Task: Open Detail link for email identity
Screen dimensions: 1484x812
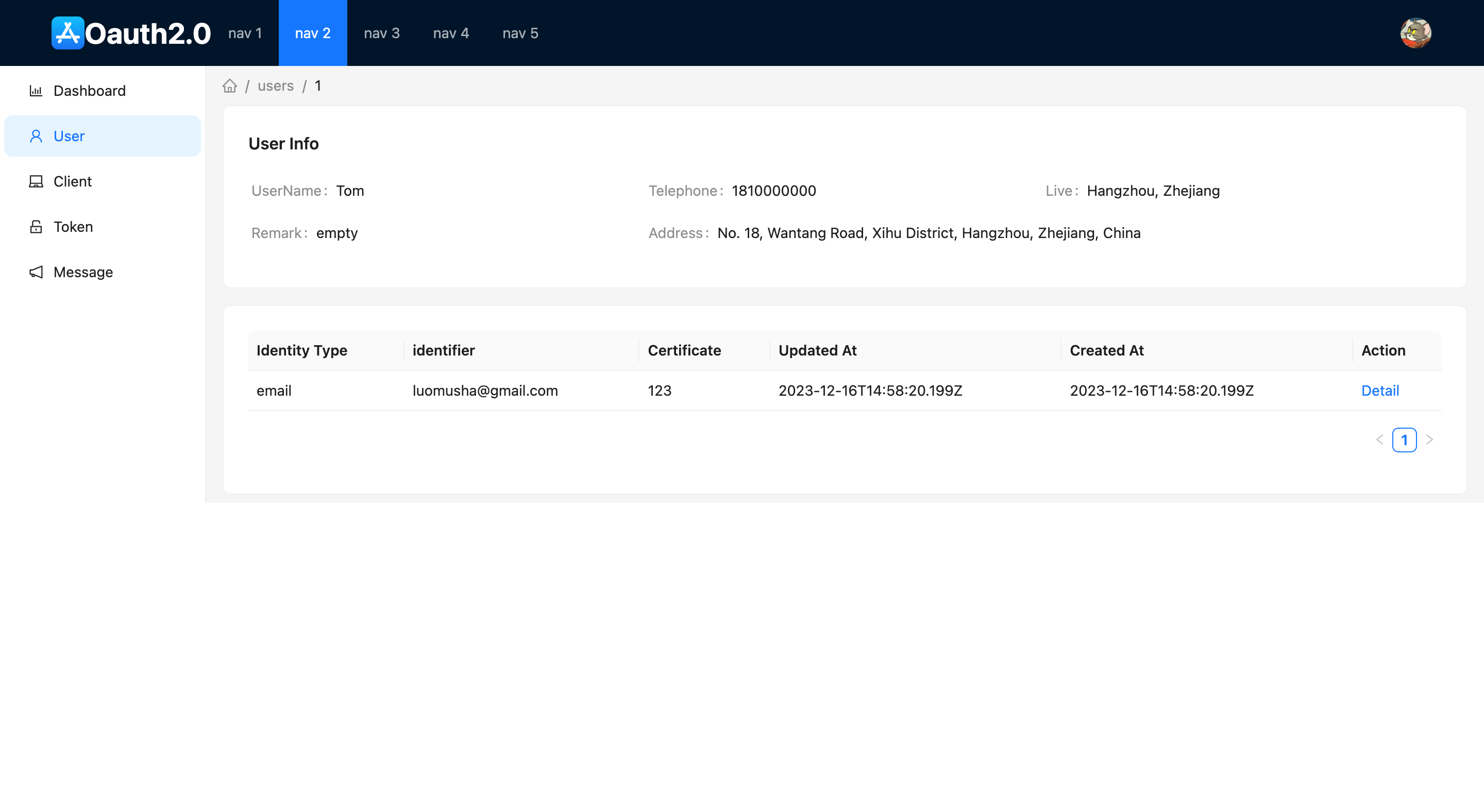Action: [x=1379, y=391]
